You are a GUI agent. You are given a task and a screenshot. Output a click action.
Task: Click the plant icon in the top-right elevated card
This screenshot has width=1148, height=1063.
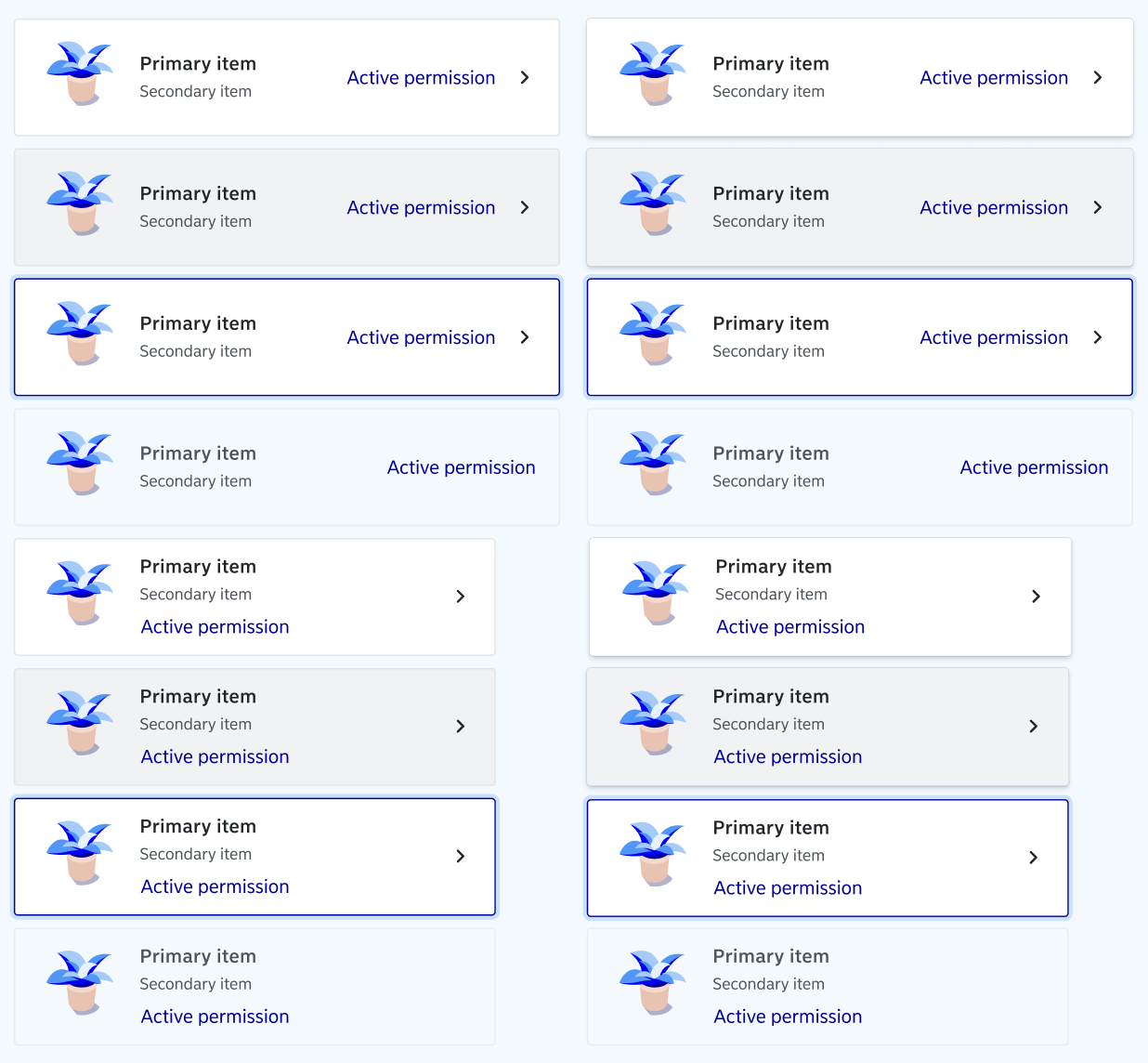(653, 73)
